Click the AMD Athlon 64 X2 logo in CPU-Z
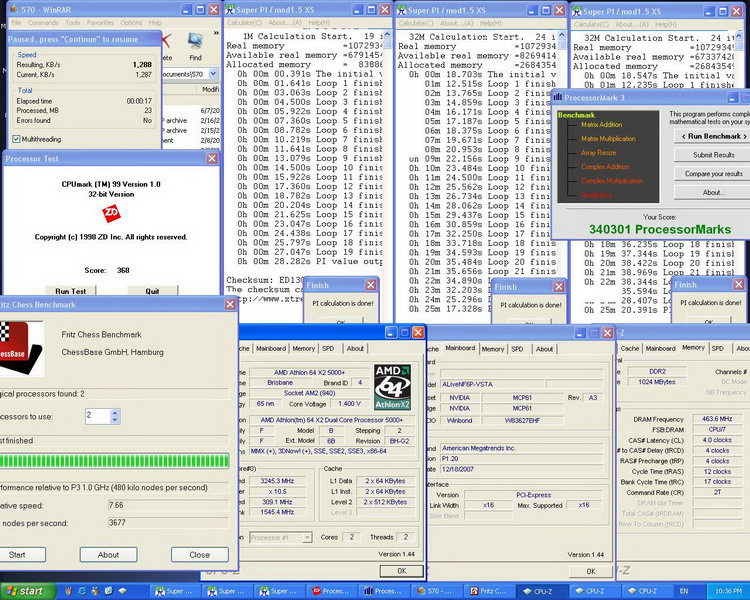This screenshot has width=750, height=600. click(392, 388)
